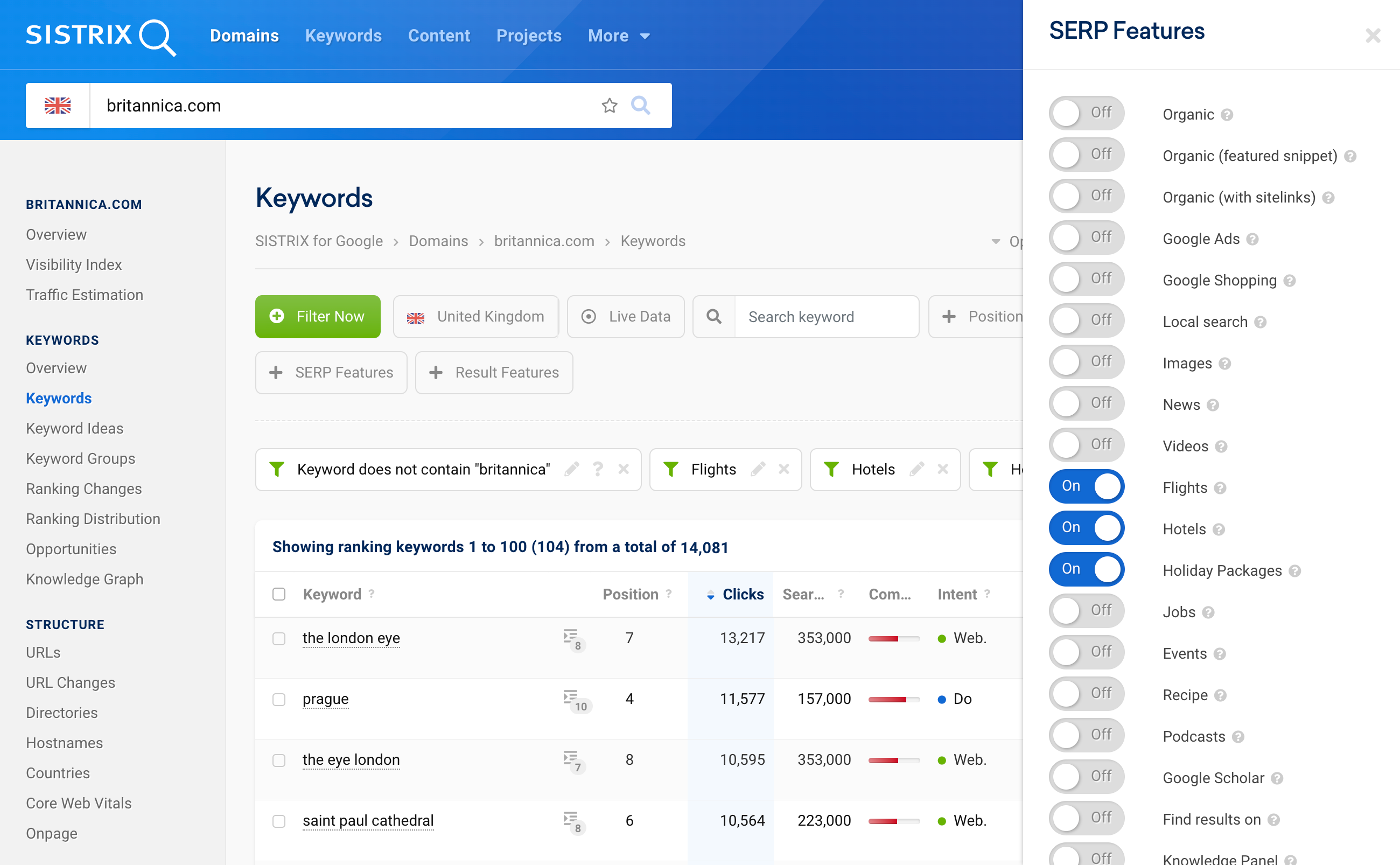The image size is (1400, 865).
Task: Bookmark britannica.com with the star icon
Action: (609, 106)
